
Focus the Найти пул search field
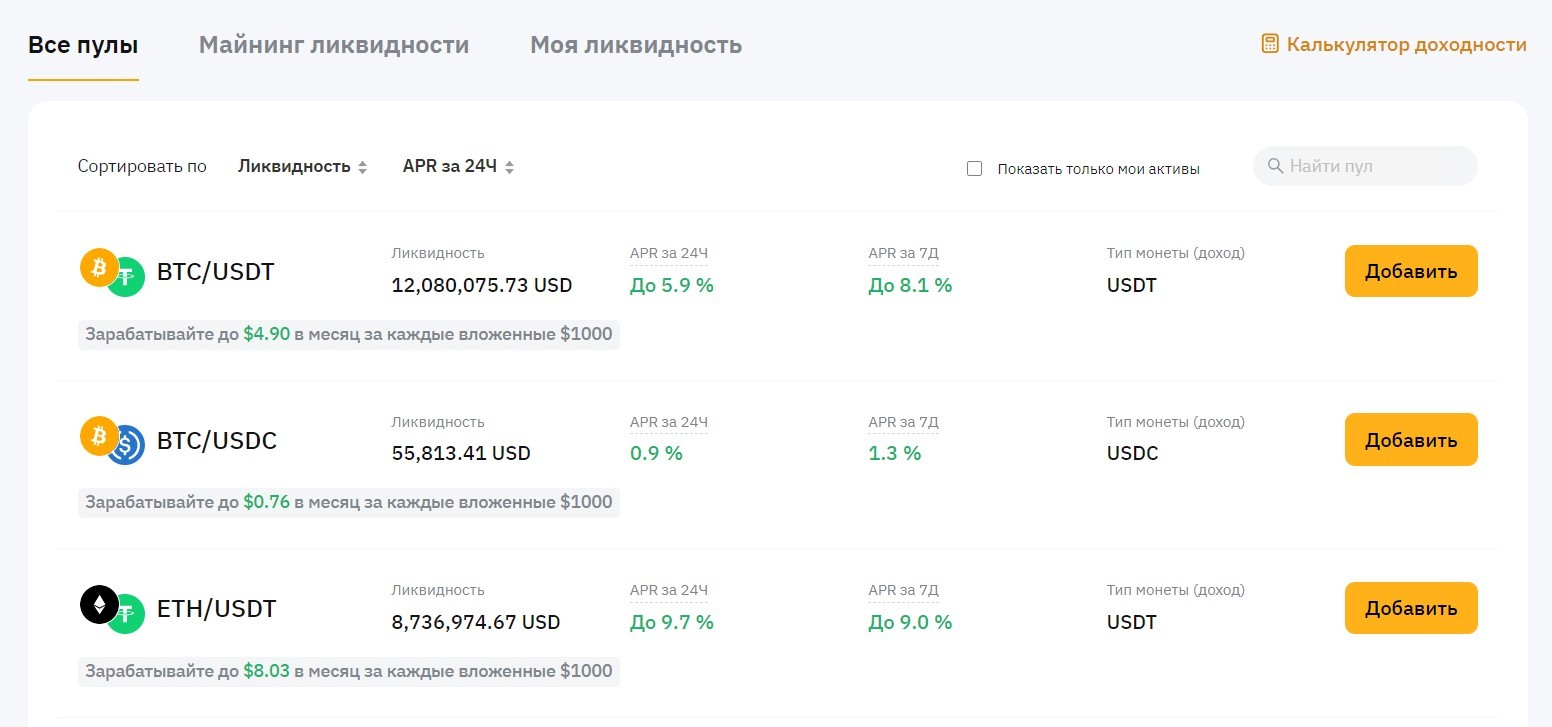click(x=1365, y=166)
